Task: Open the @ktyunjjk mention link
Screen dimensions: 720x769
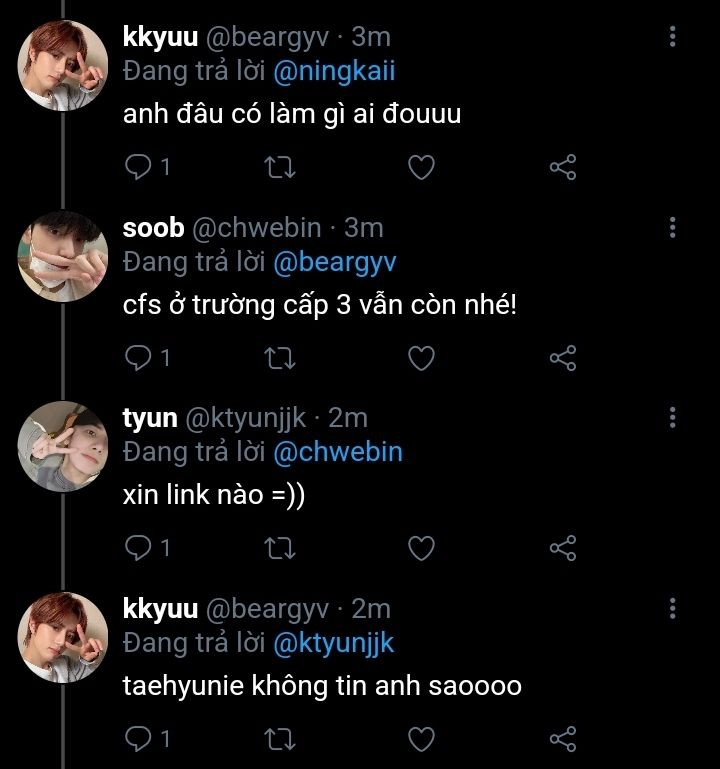Action: (333, 643)
